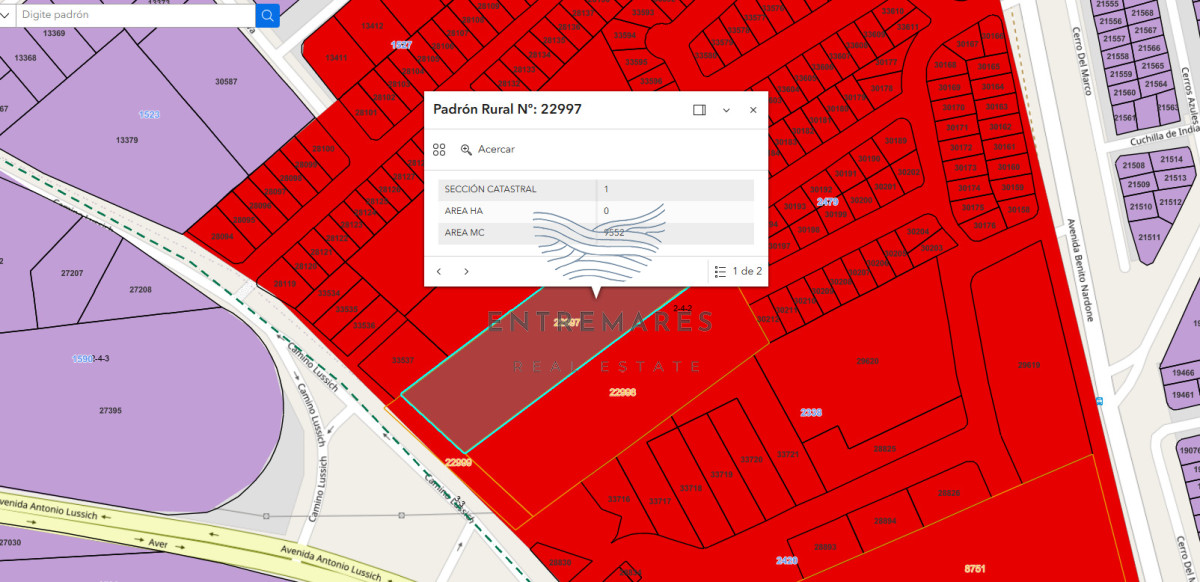Click in the 'Digite padrón' search field
This screenshot has width=1200, height=582.
(135, 15)
